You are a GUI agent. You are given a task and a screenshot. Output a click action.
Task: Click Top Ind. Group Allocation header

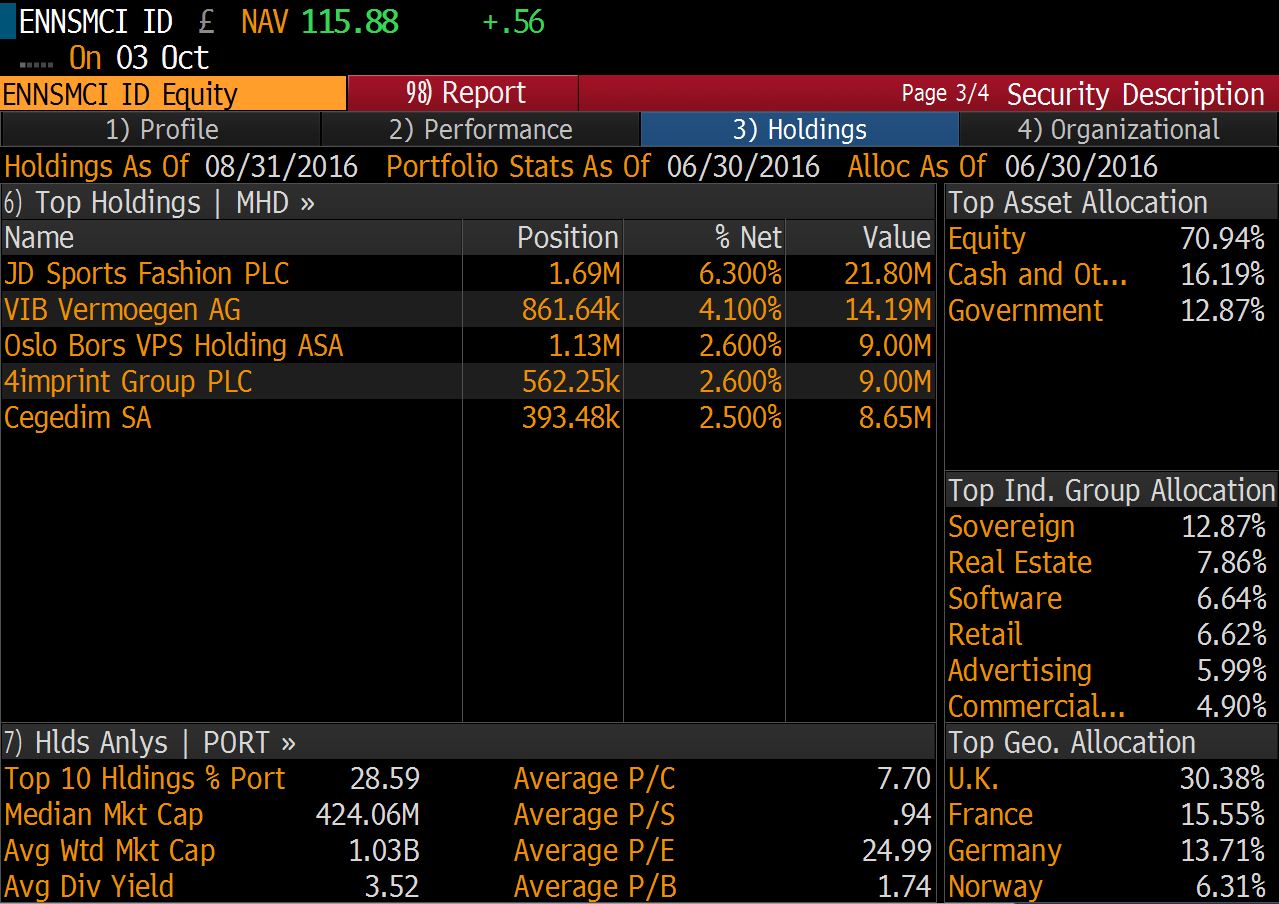1111,491
